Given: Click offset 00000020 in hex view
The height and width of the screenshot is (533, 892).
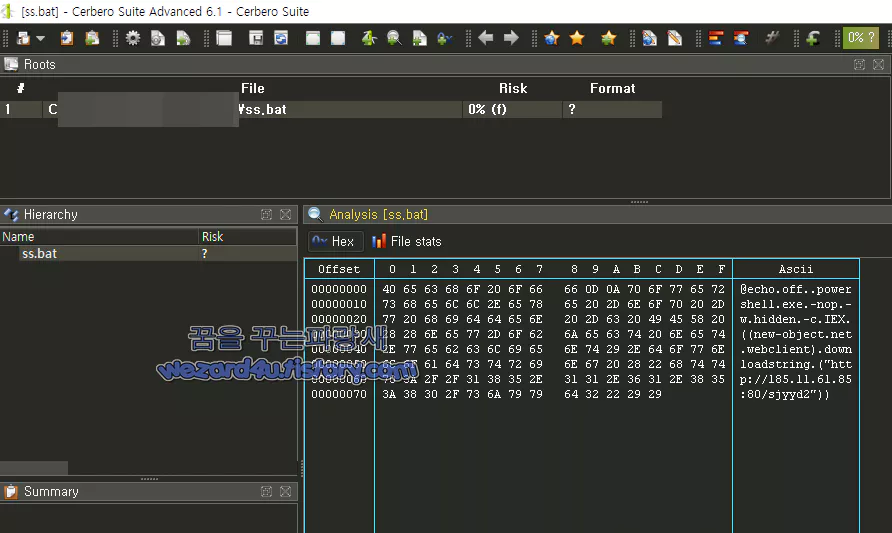Looking at the screenshot, I should (339, 319).
